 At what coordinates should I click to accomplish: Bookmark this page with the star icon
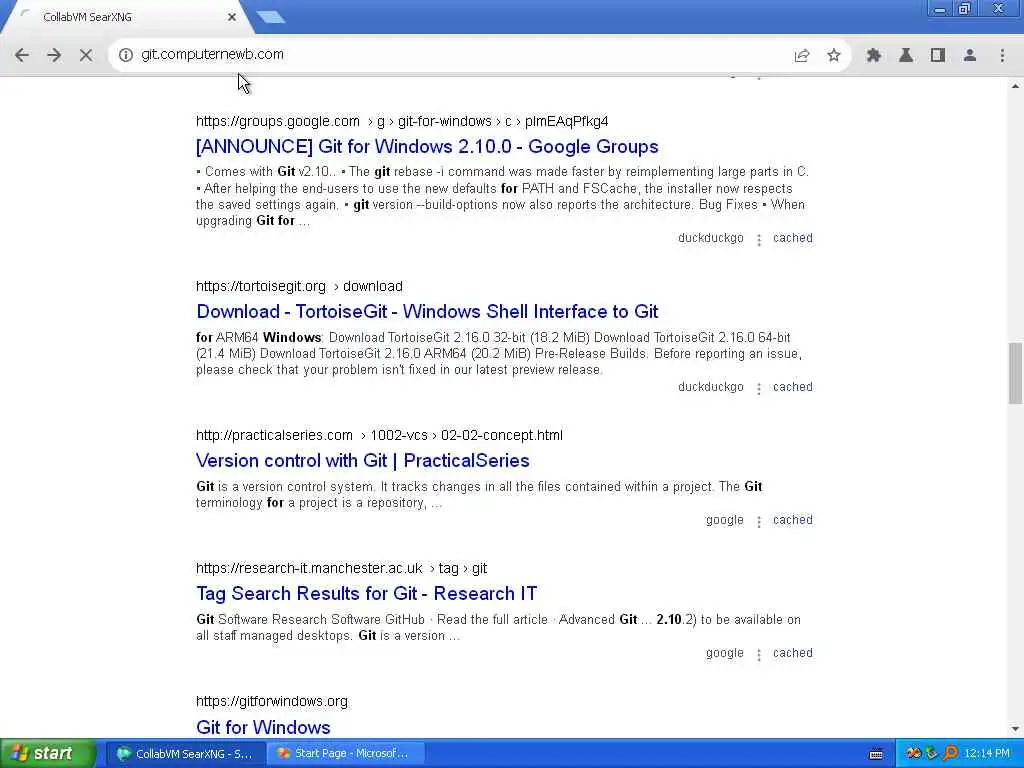833,55
